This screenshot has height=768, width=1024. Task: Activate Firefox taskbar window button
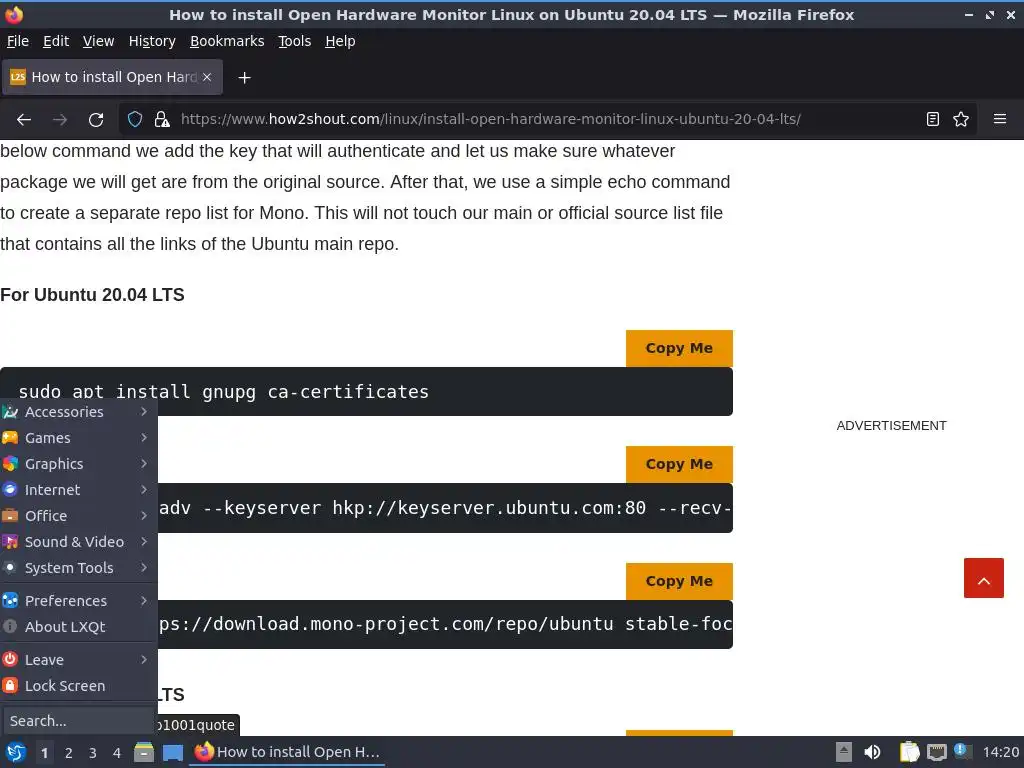click(287, 752)
